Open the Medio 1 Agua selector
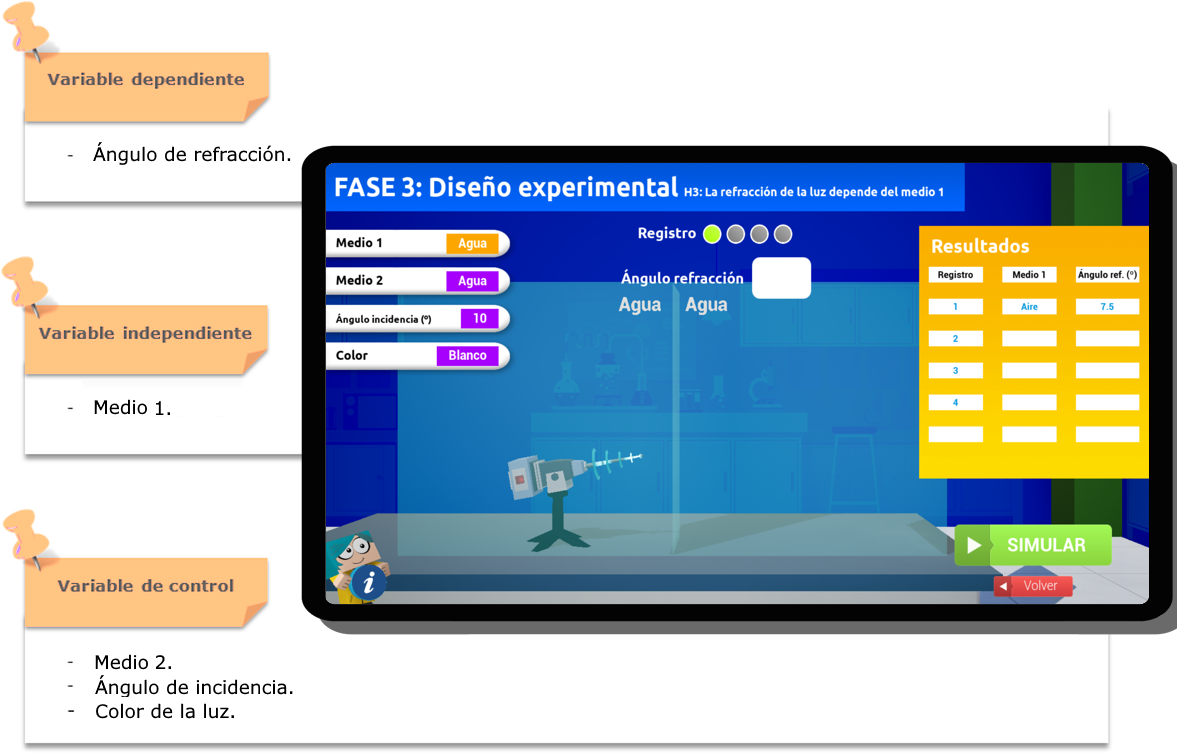 point(472,243)
